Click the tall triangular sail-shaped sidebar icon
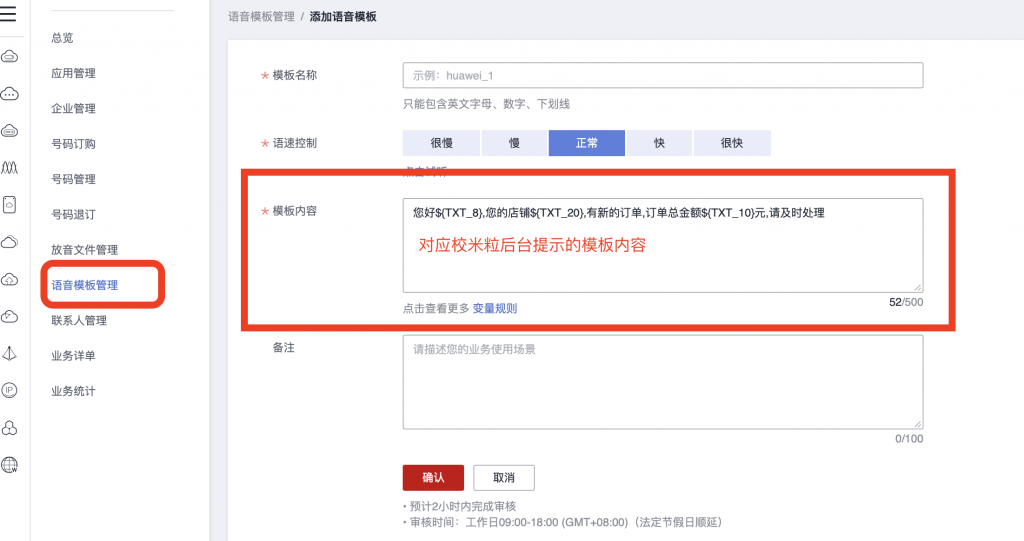Screen dimensions: 1024x541 [9, 353]
